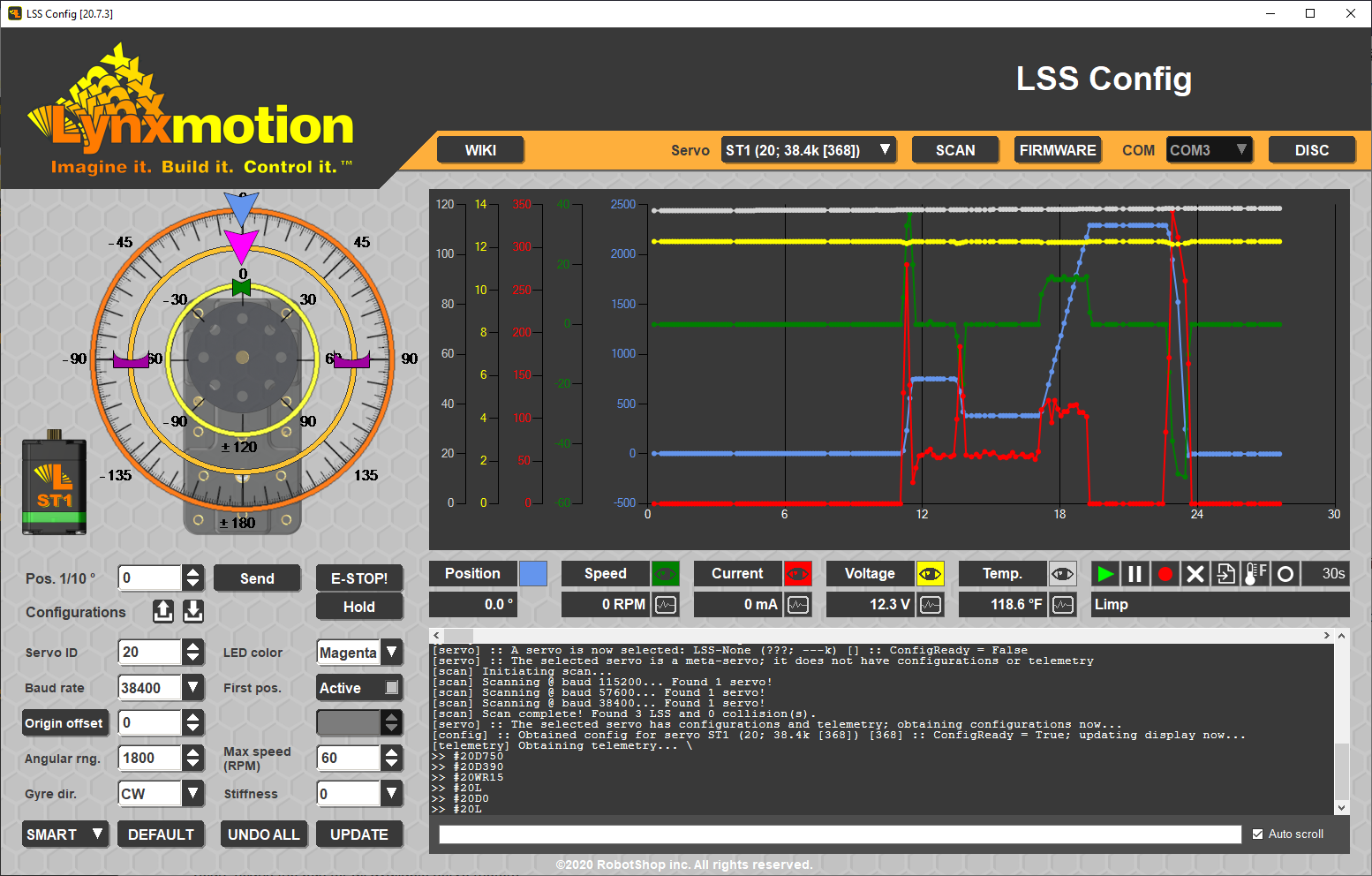Viewport: 1372px width, 876px height.
Task: Click the Speed label button
Action: coord(605,574)
